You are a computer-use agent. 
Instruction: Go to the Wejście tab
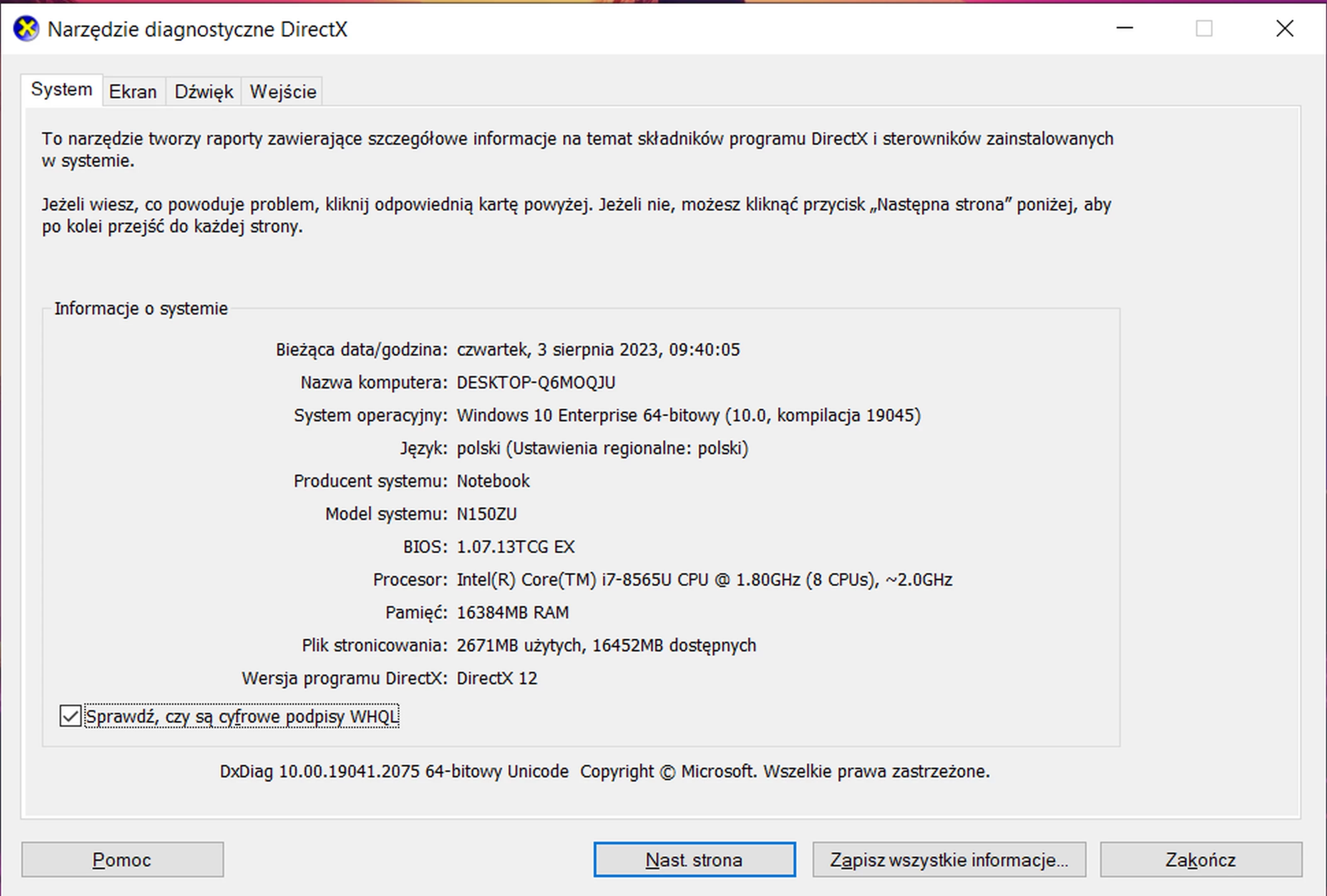point(282,91)
